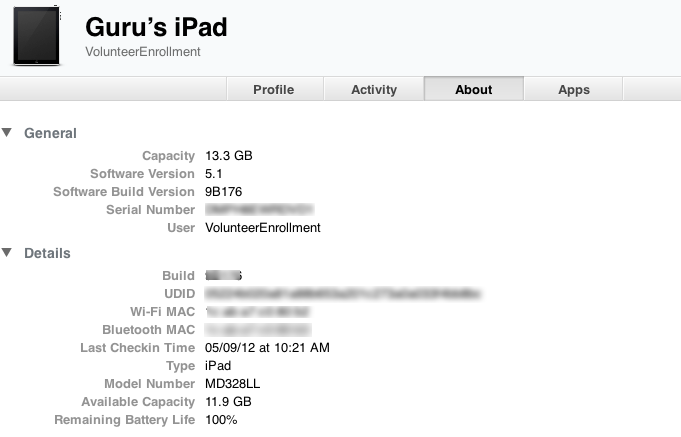Click the Last Checkin Time label

click(138, 348)
